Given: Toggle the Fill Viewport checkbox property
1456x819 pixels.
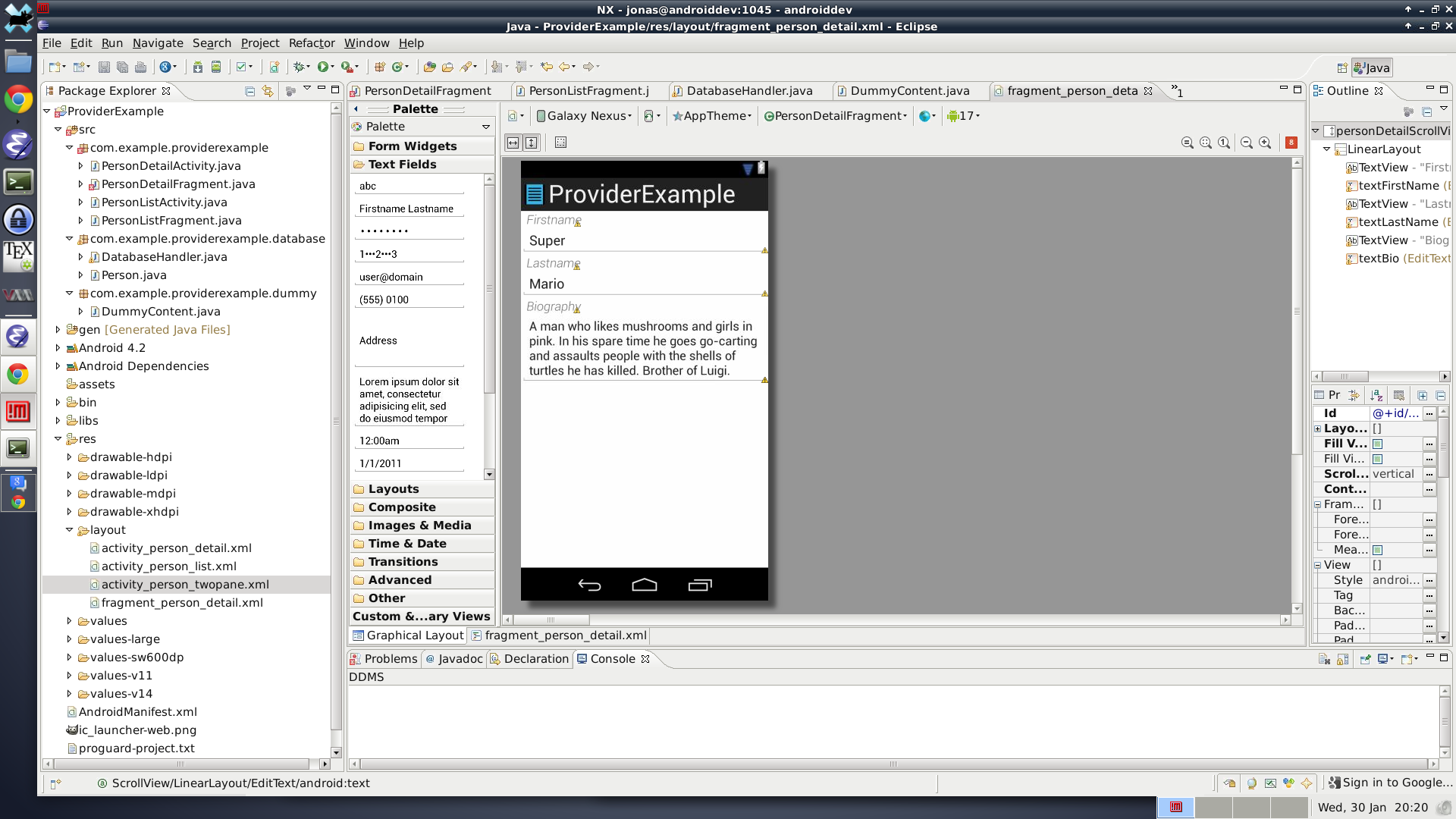Looking at the screenshot, I should click(x=1378, y=444).
